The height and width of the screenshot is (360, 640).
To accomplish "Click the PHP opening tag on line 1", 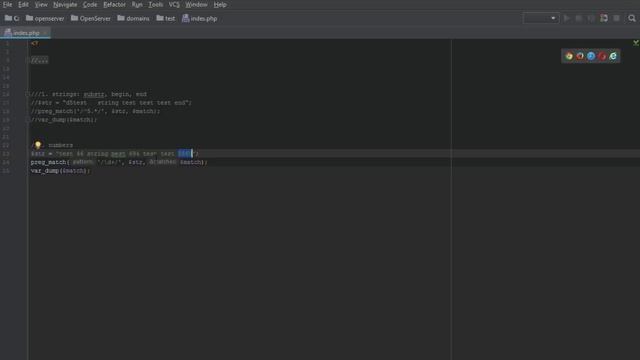I will [35, 43].
